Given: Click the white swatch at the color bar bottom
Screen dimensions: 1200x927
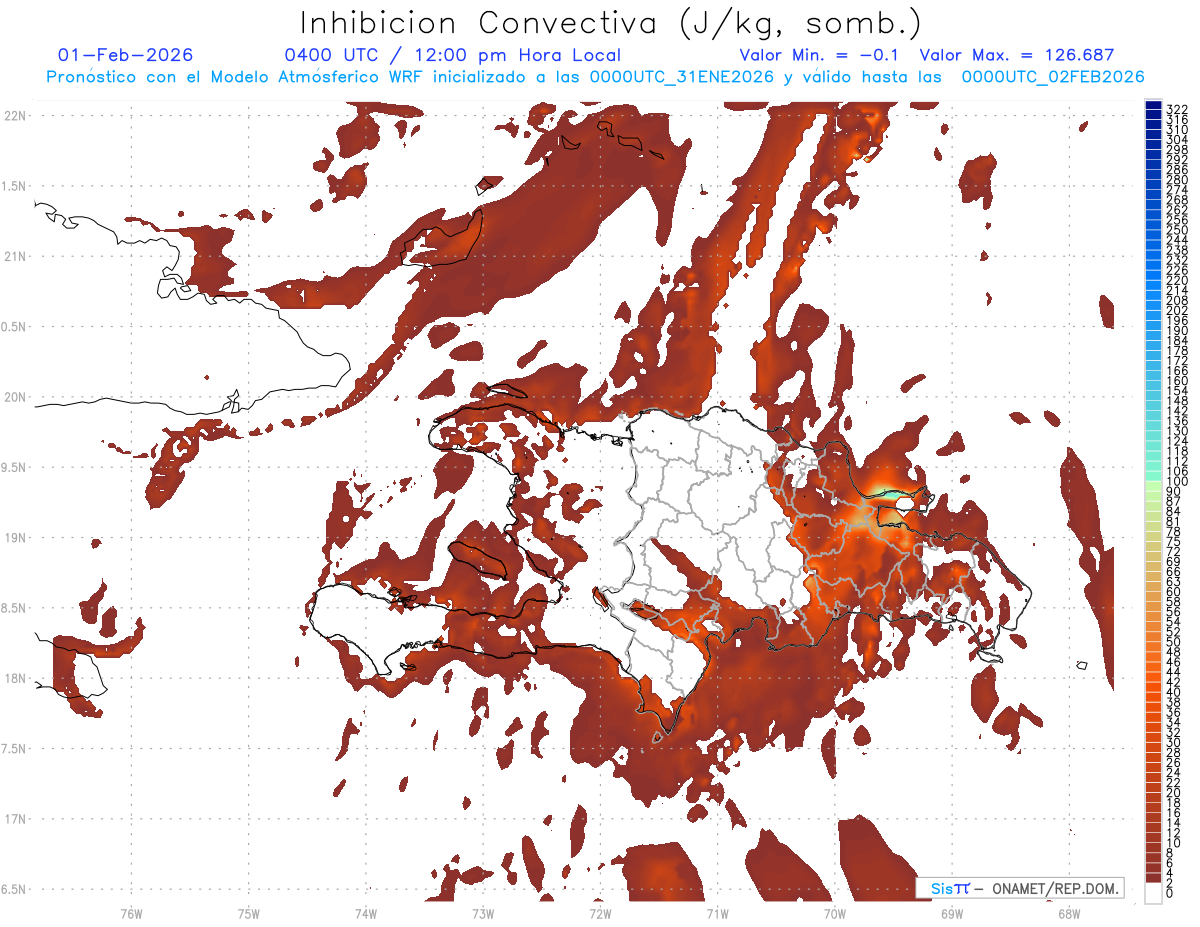Looking at the screenshot, I should pos(1154,893).
